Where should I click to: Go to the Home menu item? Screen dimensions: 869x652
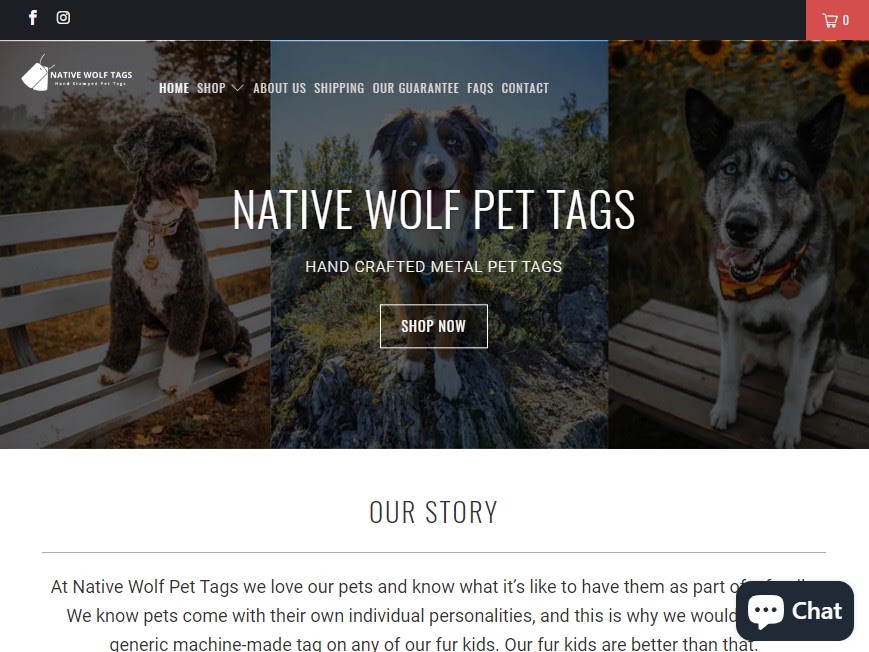pyautogui.click(x=174, y=88)
